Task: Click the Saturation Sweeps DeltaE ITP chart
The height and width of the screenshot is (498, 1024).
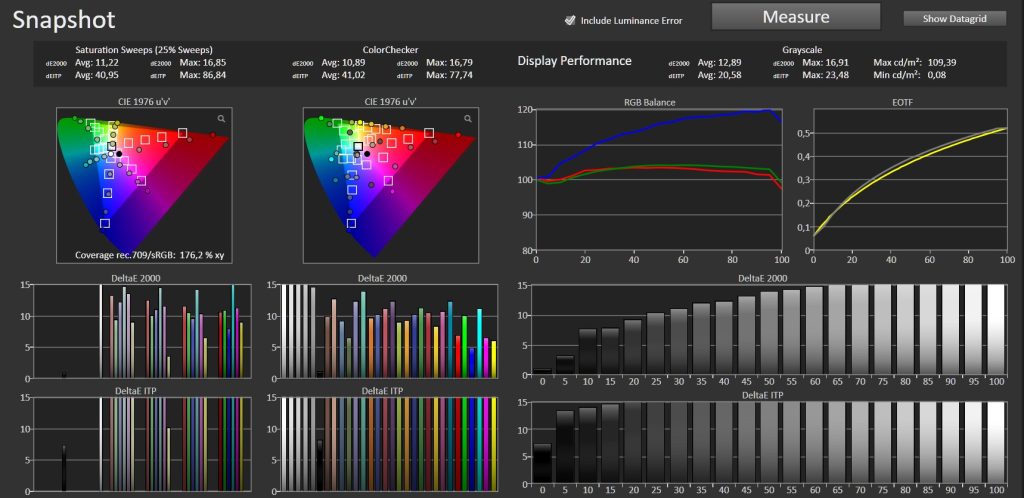Action: (x=141, y=444)
